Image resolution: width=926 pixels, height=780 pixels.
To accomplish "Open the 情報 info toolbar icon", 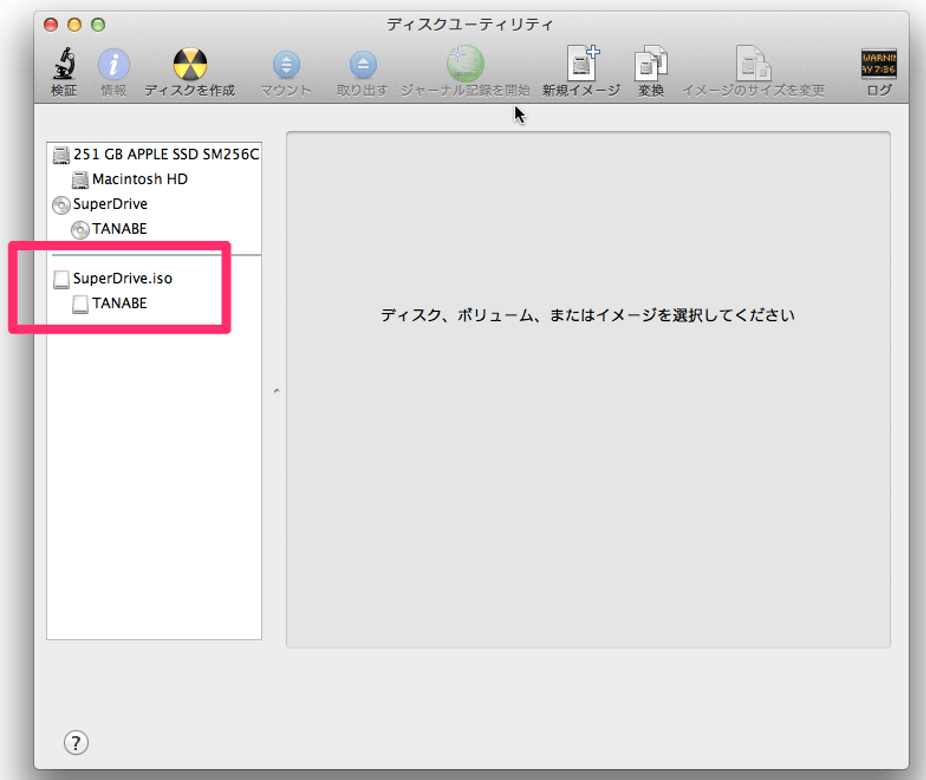I will click(x=113, y=64).
